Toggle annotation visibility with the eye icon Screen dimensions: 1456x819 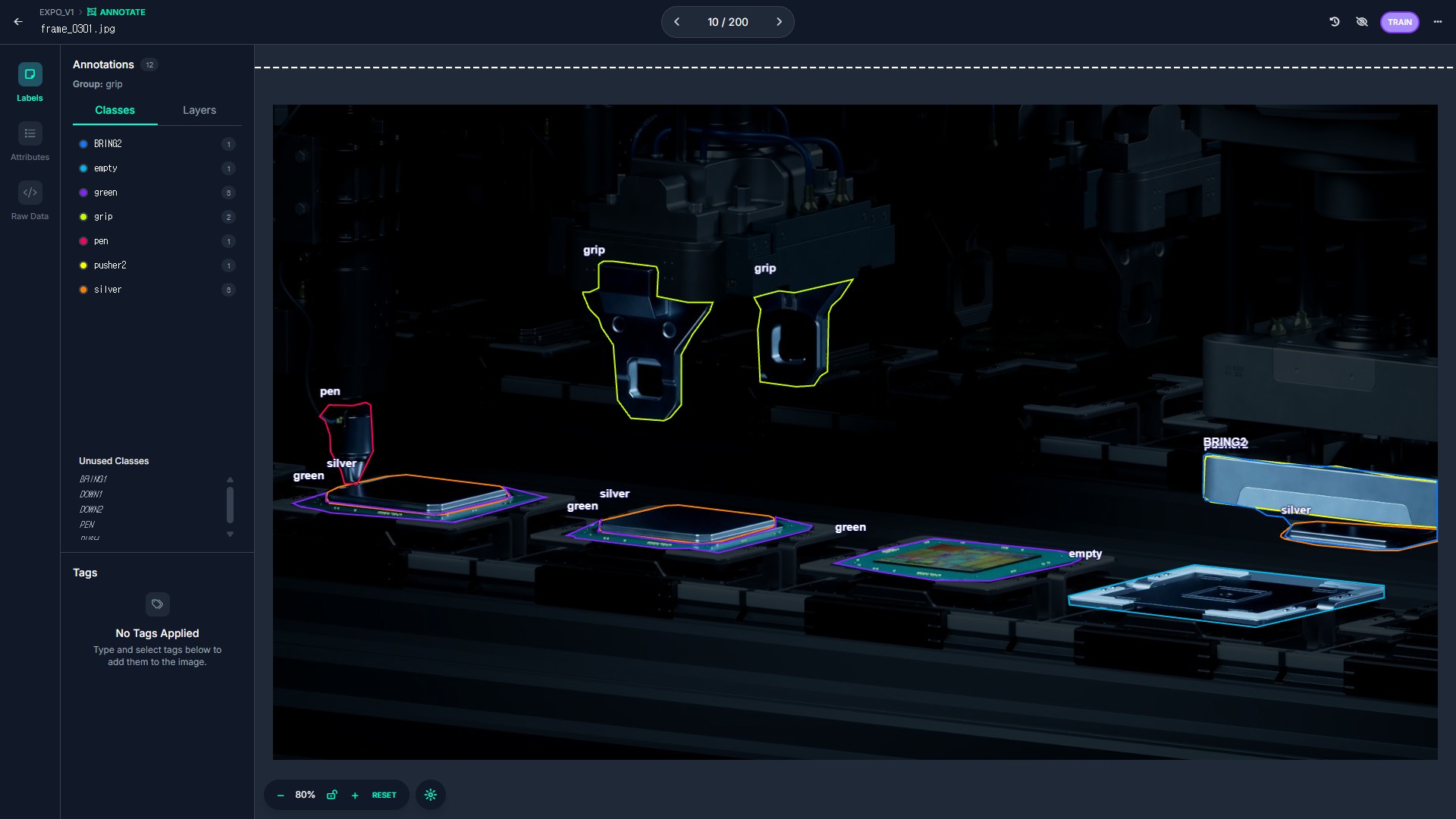pyautogui.click(x=1362, y=22)
